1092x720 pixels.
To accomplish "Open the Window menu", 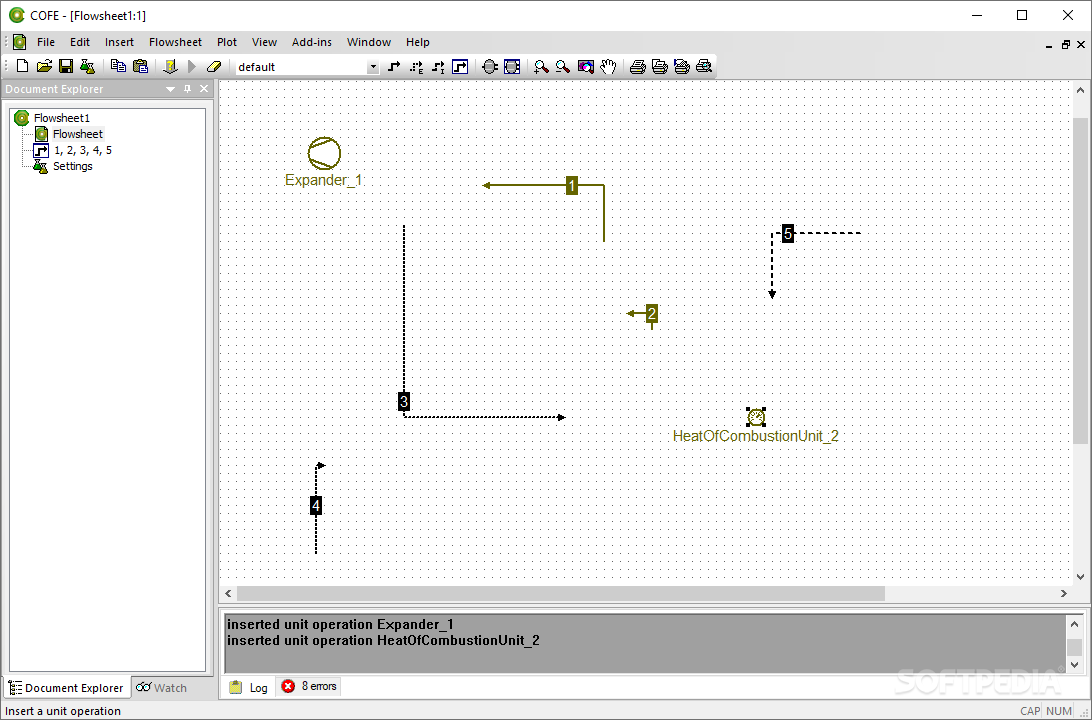I will pos(368,42).
